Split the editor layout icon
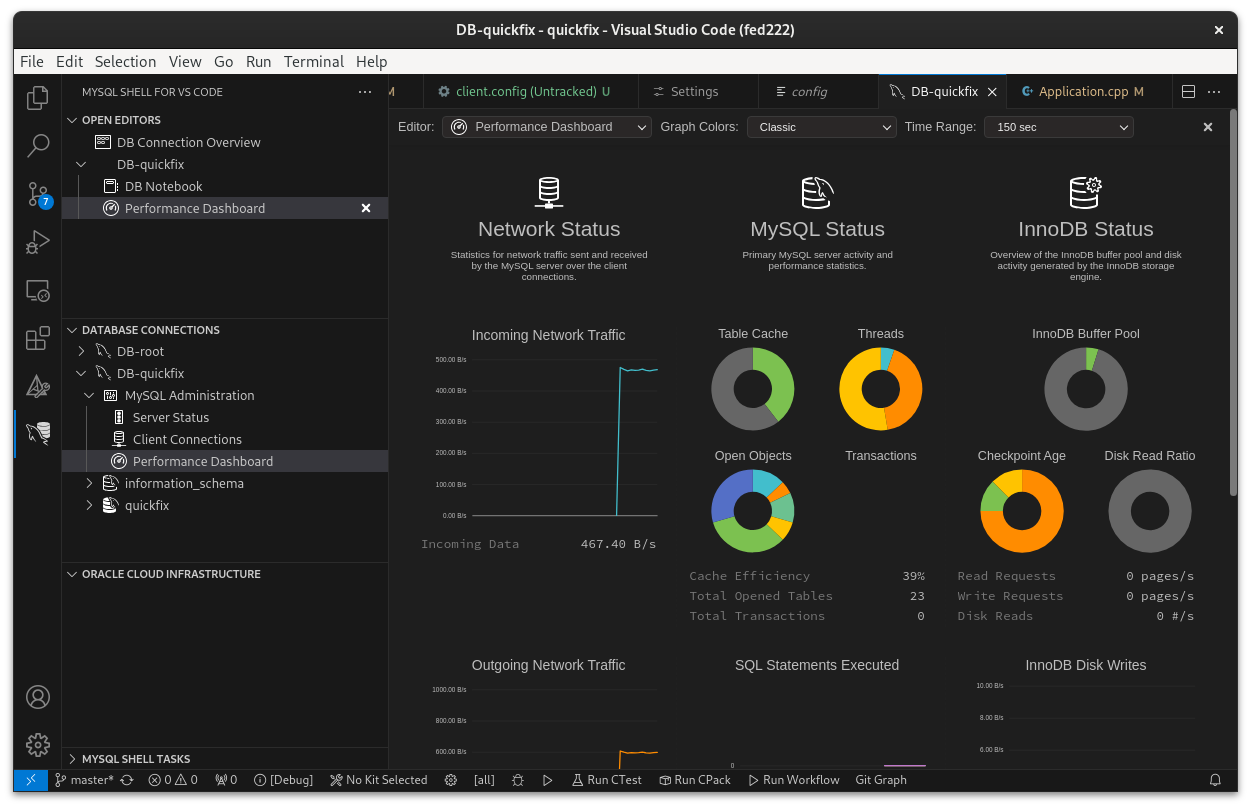This screenshot has width=1251, height=808. click(1189, 91)
